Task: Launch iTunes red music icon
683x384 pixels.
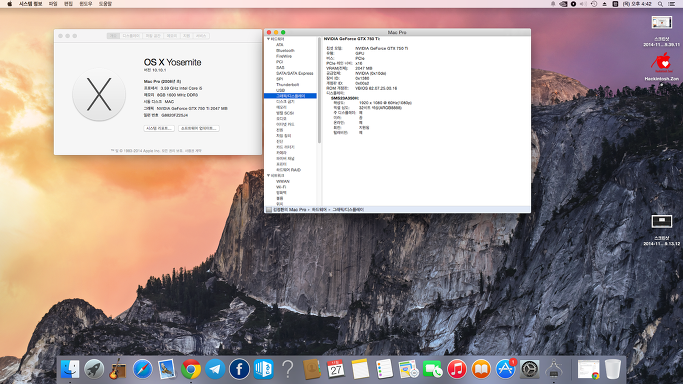Action: click(457, 369)
